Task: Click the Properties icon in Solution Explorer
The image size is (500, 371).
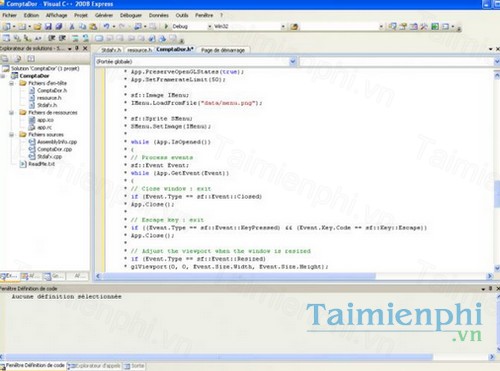Action: 5,59
